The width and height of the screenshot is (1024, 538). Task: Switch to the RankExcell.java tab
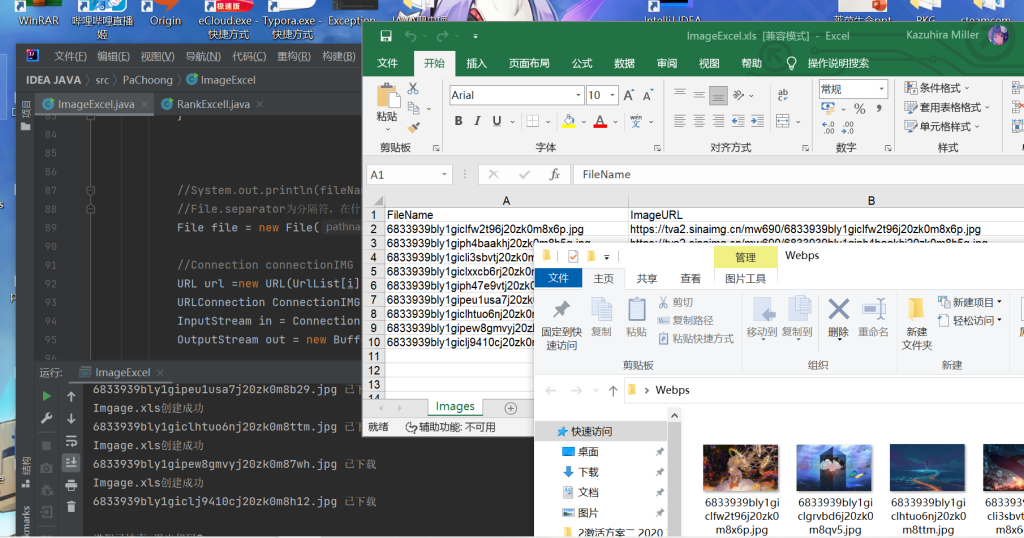pyautogui.click(x=206, y=104)
